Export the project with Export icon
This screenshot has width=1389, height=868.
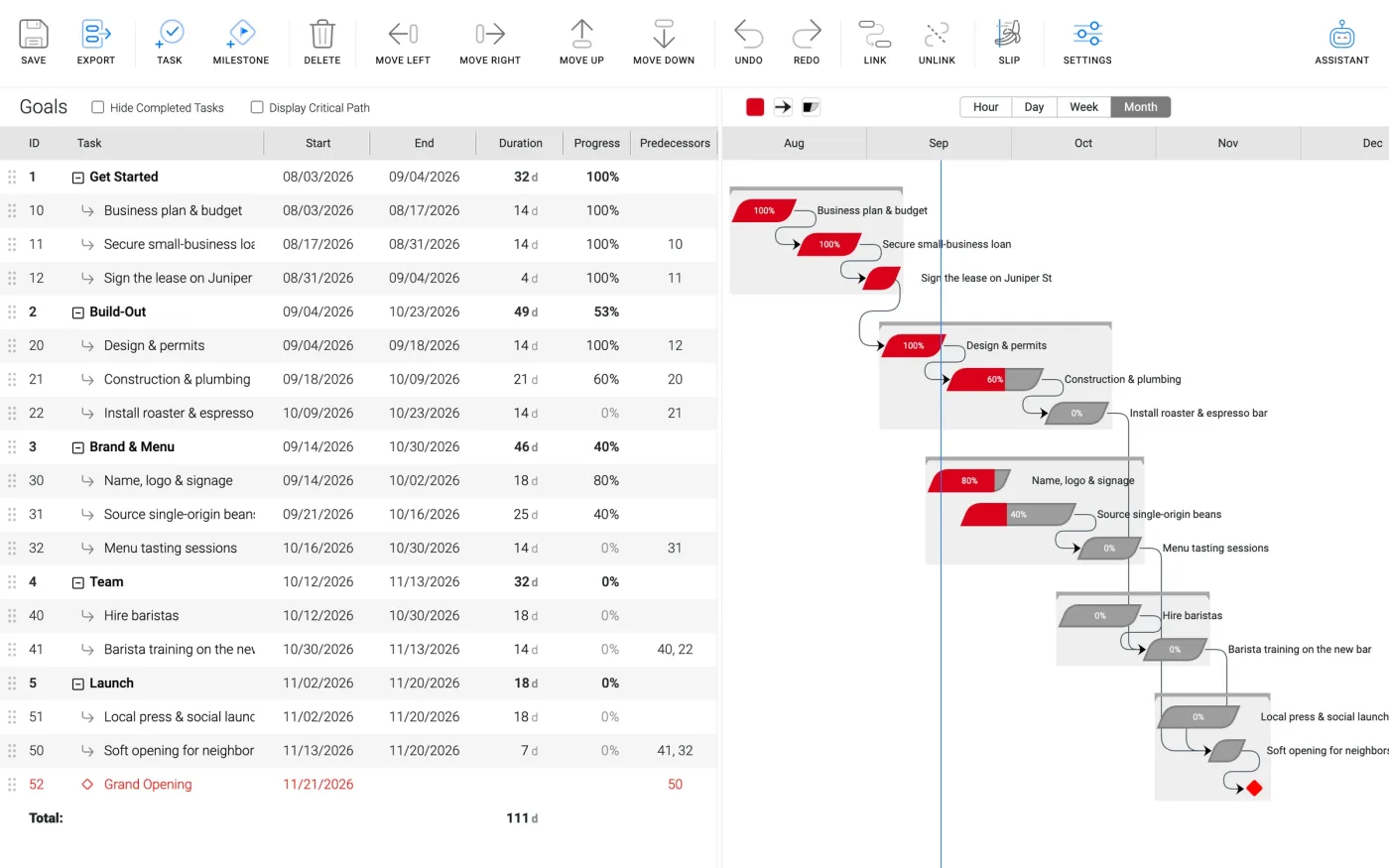click(x=96, y=35)
